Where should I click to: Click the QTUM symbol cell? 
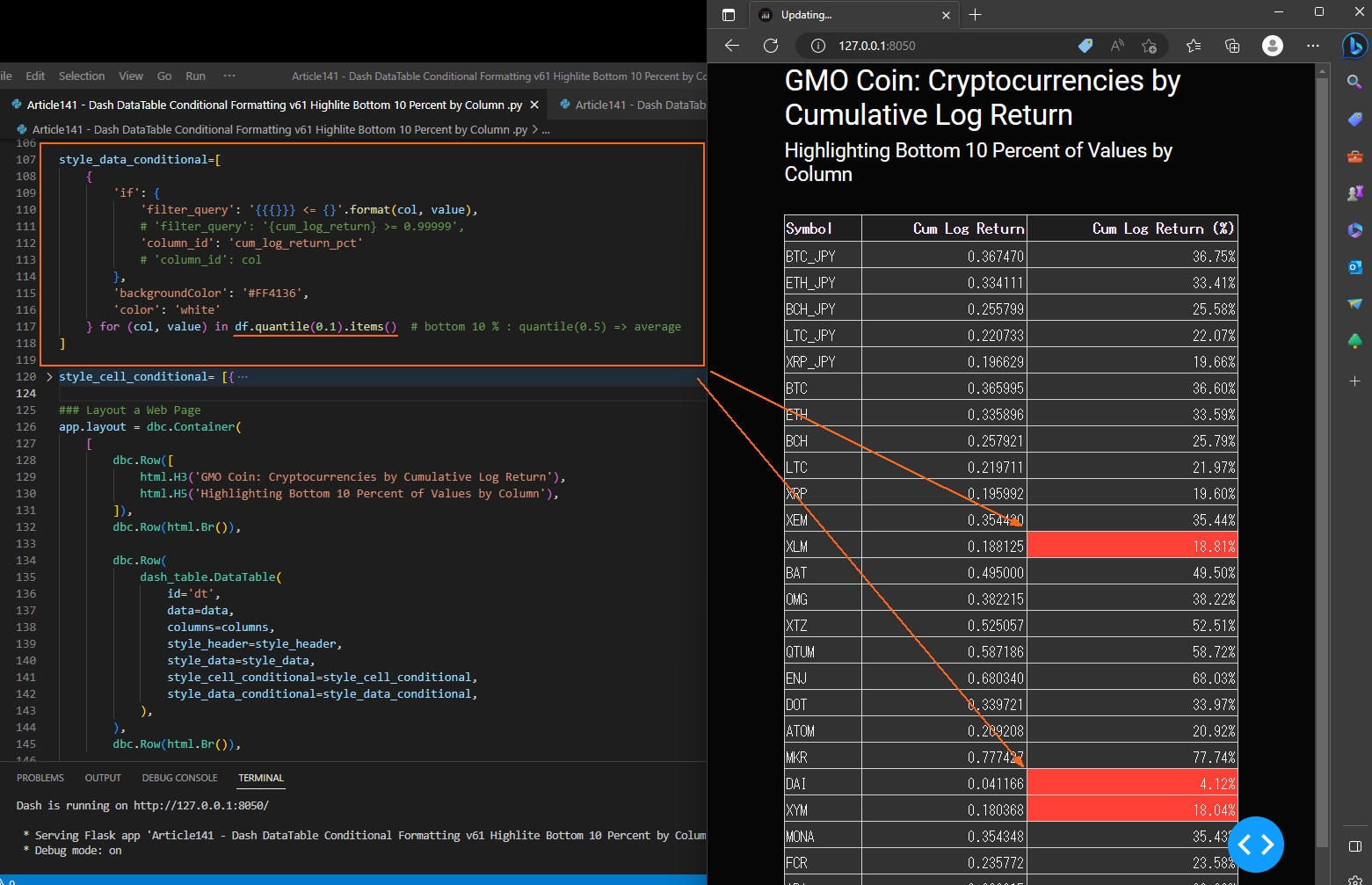click(x=823, y=651)
